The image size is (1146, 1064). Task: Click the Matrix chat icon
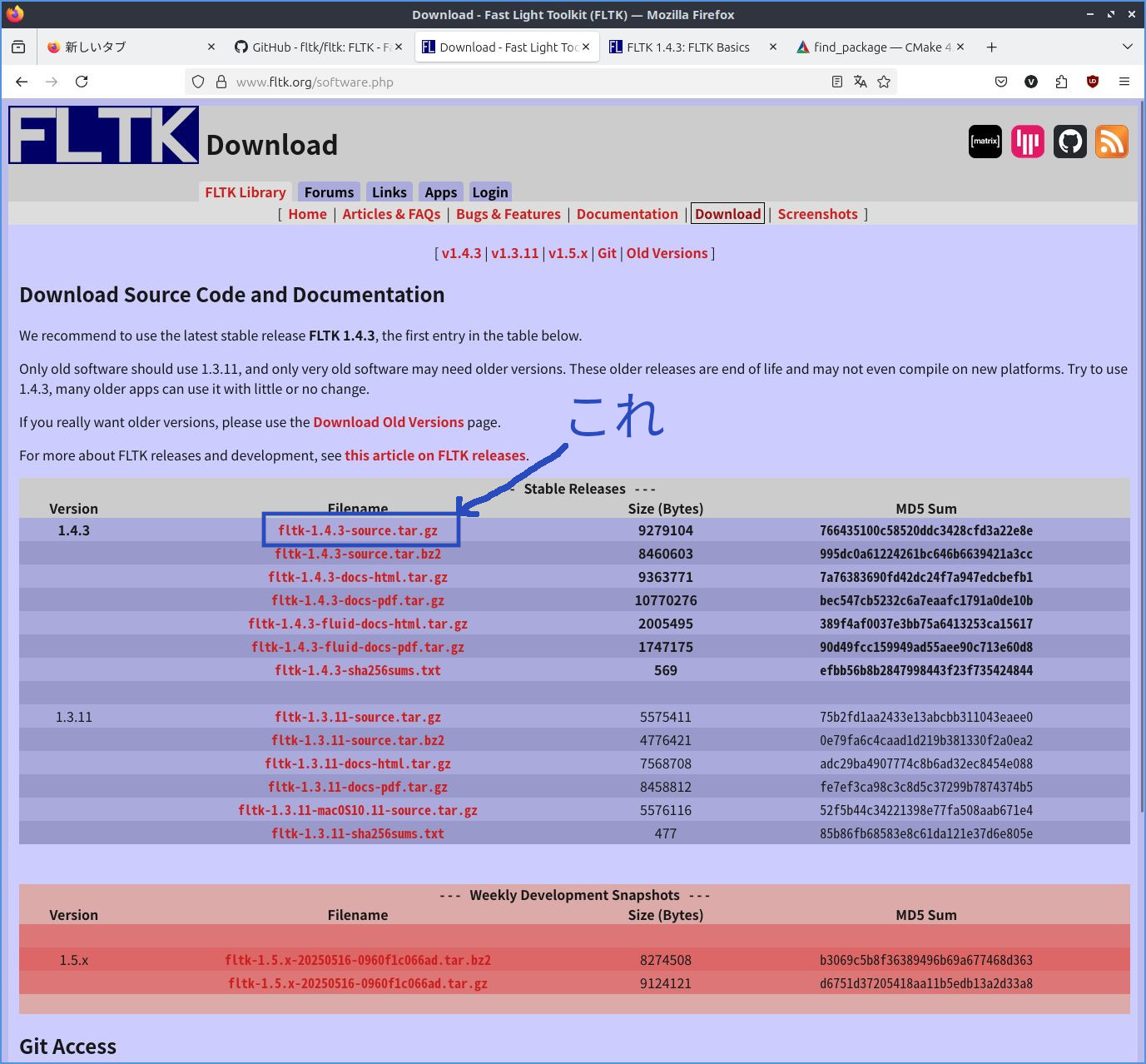tap(985, 142)
